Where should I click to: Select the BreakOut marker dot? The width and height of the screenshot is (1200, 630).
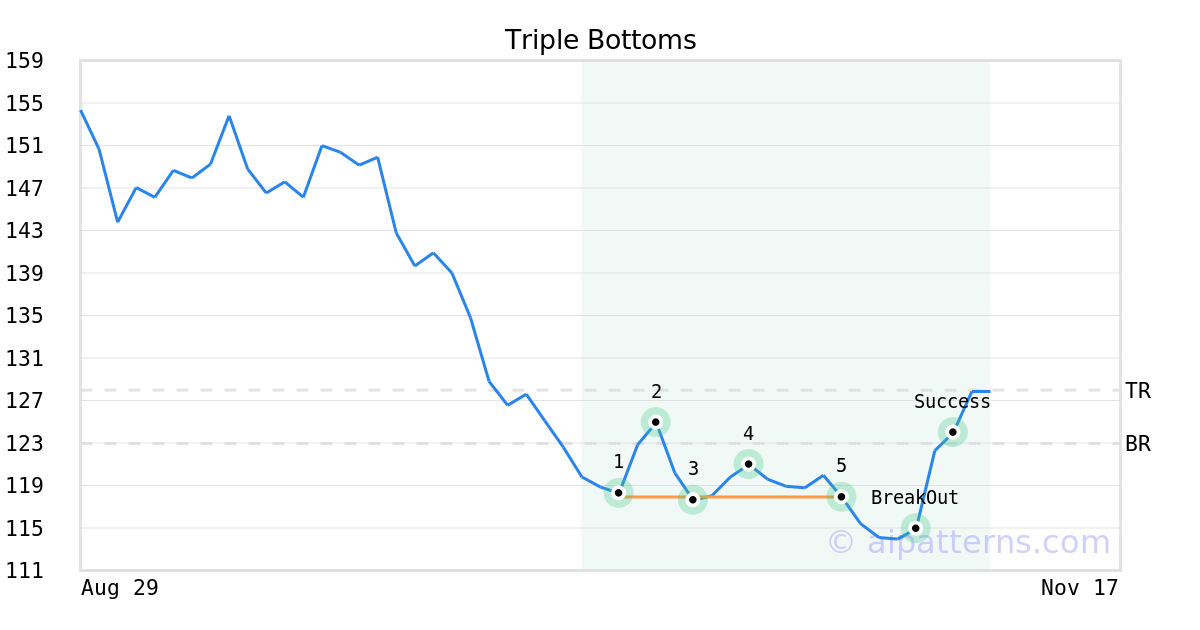pos(915,527)
